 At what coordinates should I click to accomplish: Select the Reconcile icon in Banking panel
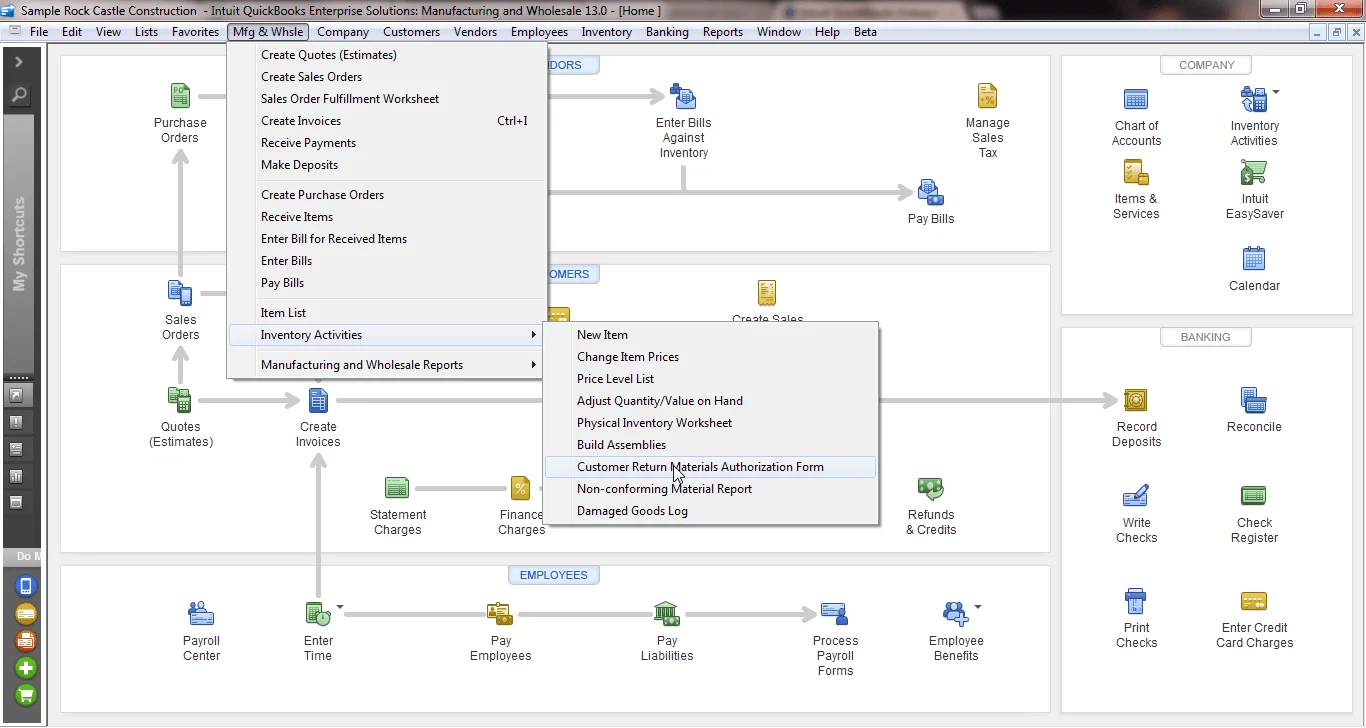(1254, 400)
